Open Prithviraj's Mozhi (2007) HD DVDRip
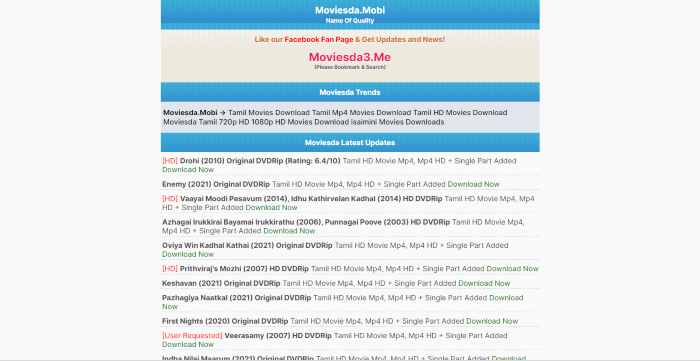Screen dimensions: 700x361 [x=244, y=269]
